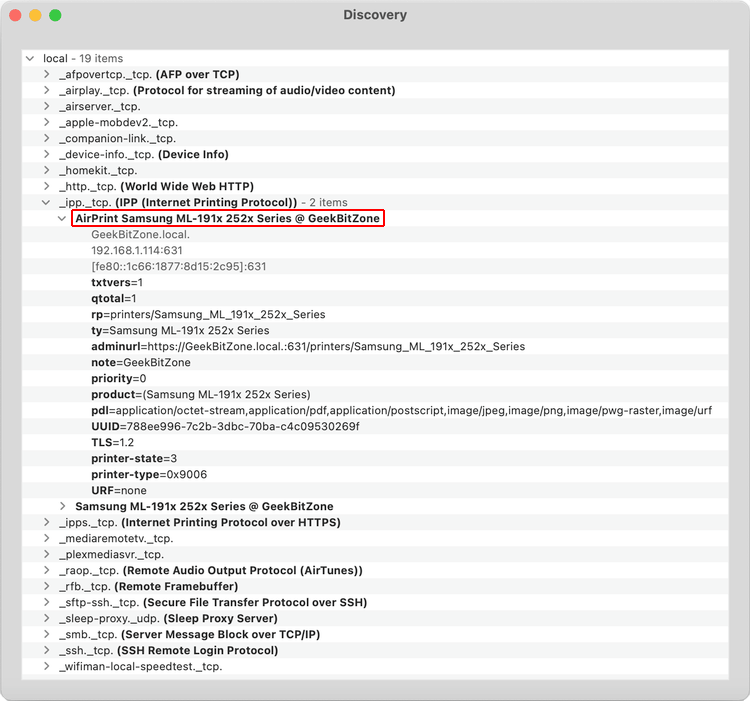750x701 pixels.
Task: Click the qtotal=1 record
Action: (x=114, y=298)
